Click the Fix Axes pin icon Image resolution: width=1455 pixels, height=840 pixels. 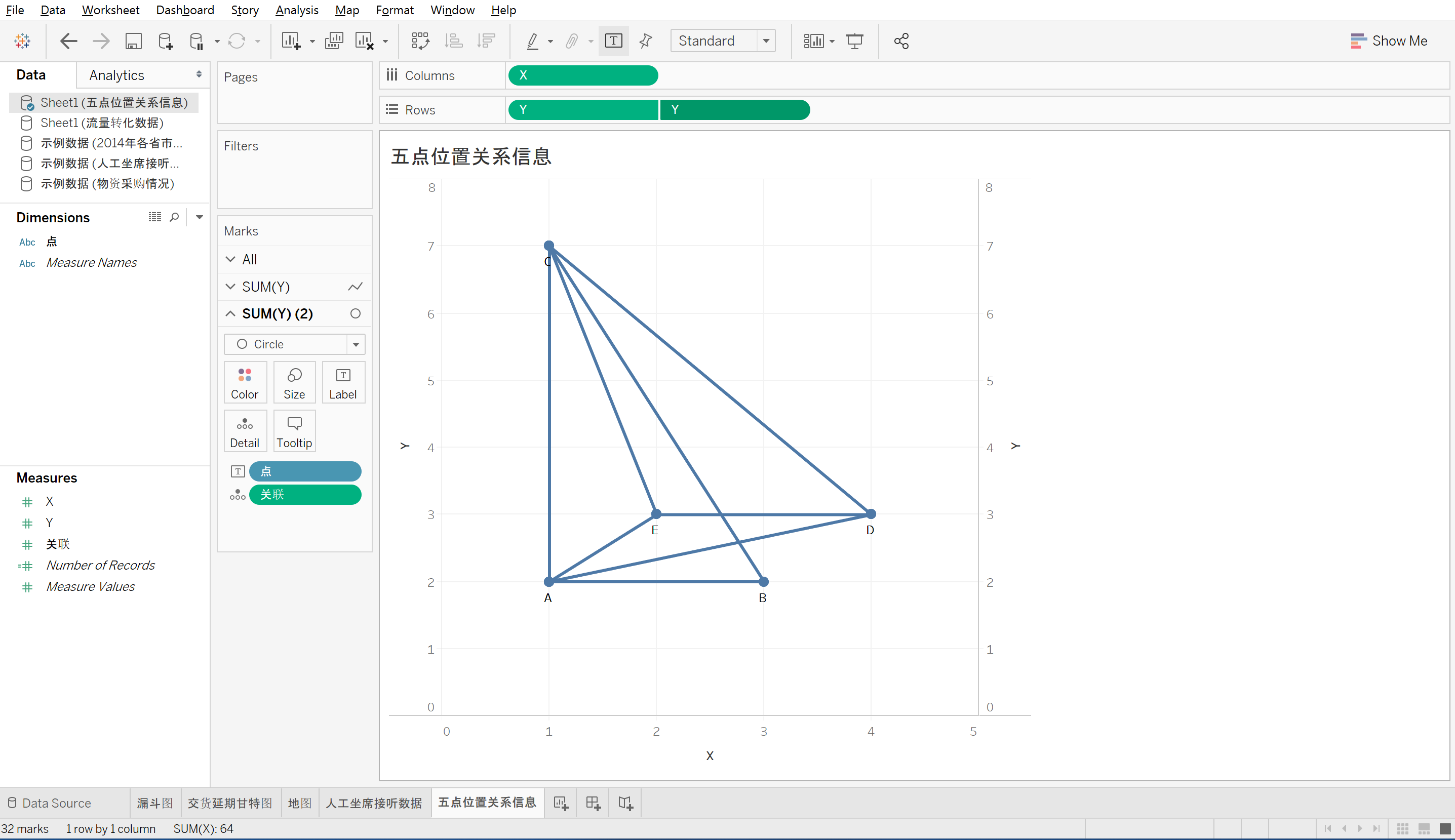click(646, 41)
